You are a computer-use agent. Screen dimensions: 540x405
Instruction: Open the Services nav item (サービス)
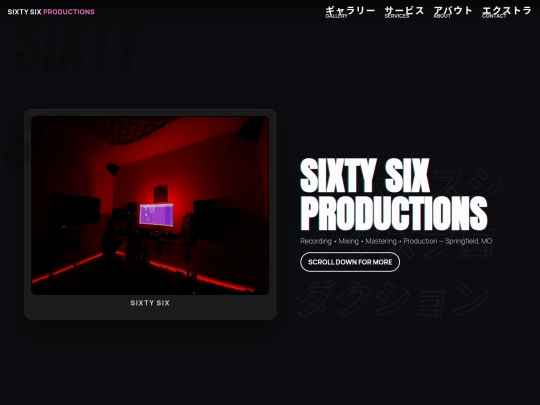coord(404,11)
